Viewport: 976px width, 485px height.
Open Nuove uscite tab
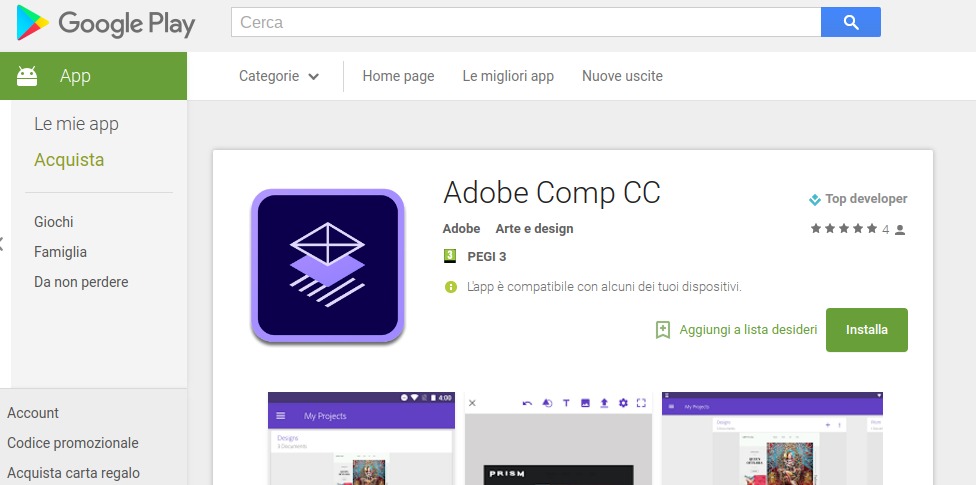tap(622, 76)
